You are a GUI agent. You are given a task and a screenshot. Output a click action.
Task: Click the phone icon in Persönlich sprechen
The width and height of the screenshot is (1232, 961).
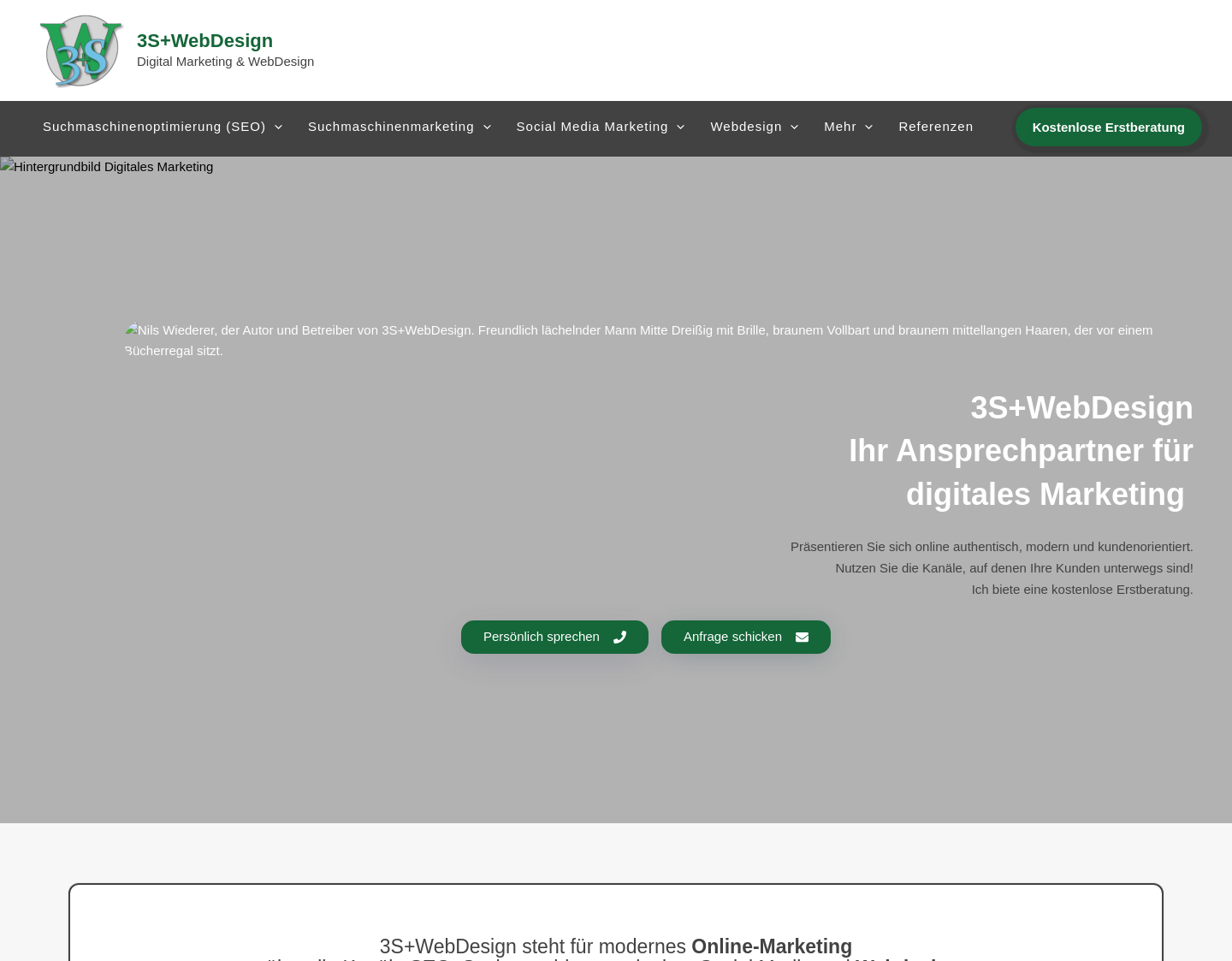[619, 638]
